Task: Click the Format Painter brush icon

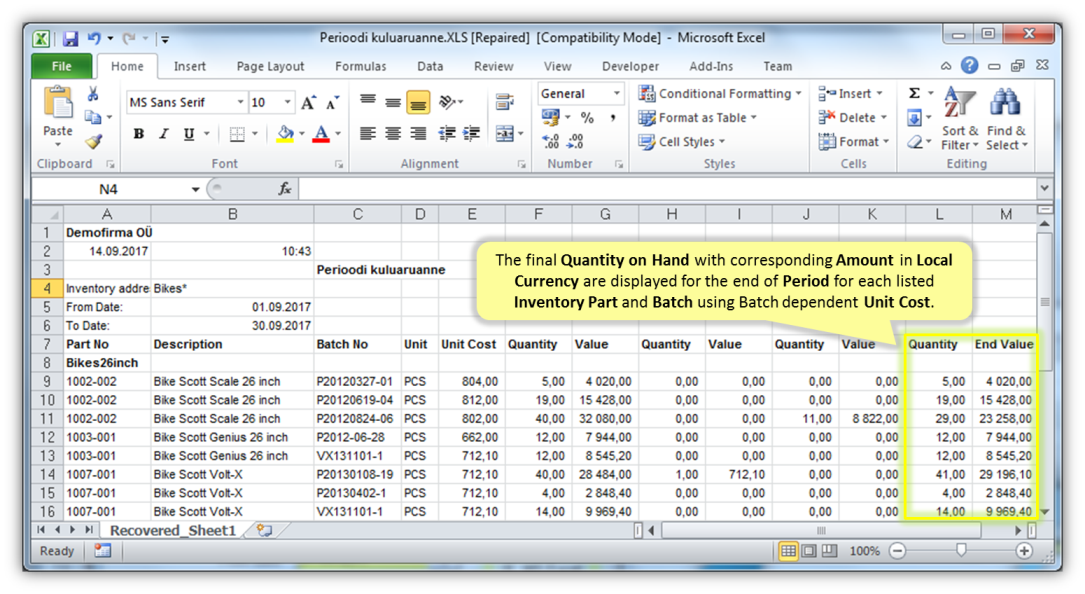Action: click(93, 141)
